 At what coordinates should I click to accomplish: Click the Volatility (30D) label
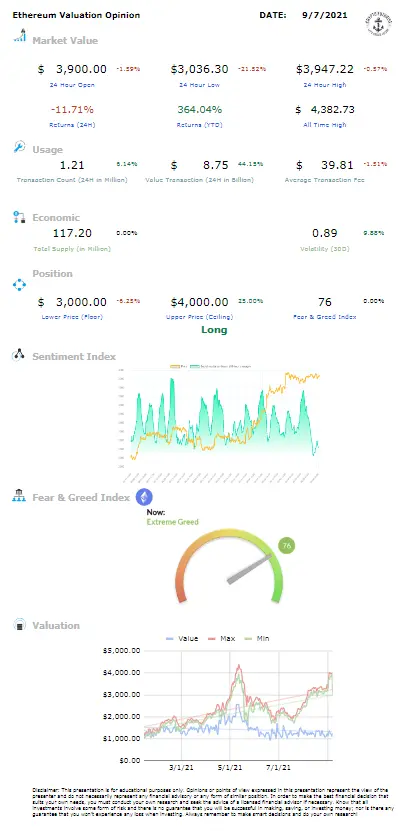pyautogui.click(x=324, y=248)
